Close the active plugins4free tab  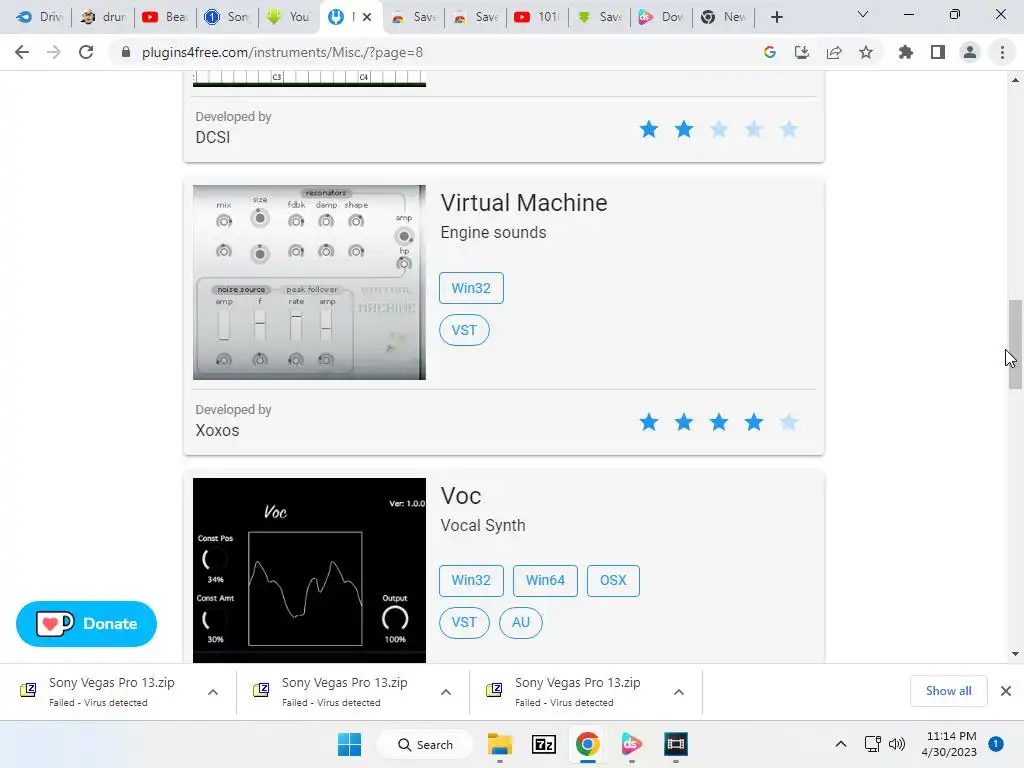(367, 17)
